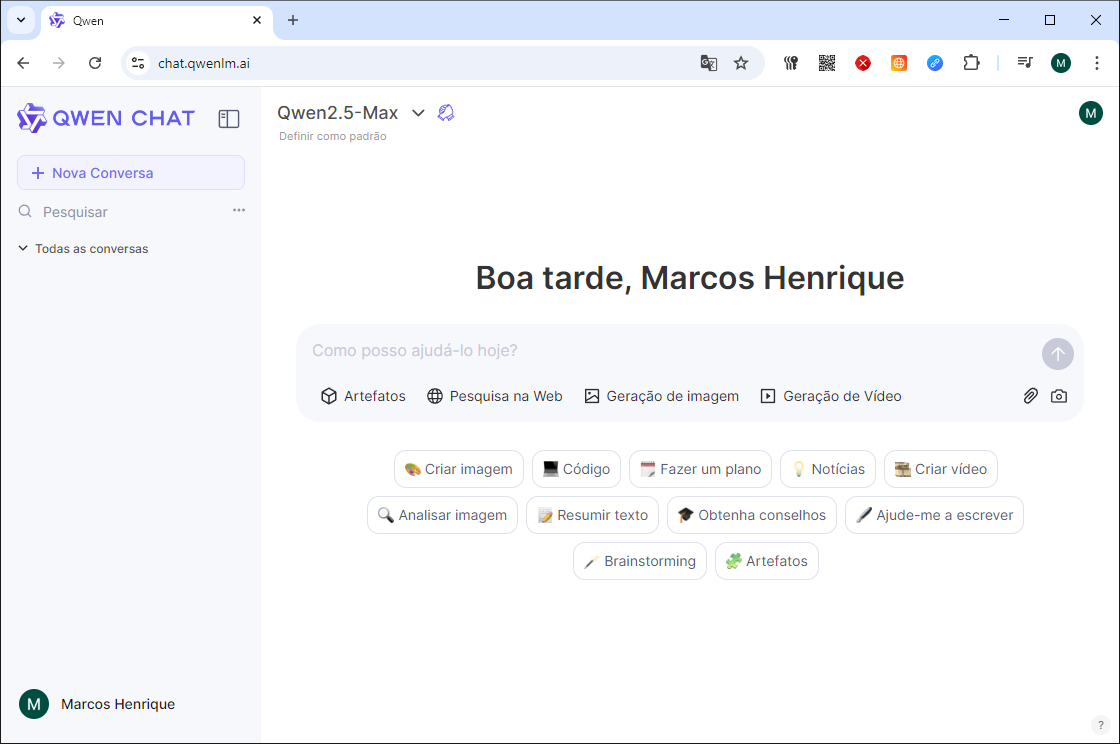Open the orange globe extension icon
The height and width of the screenshot is (744, 1120).
coord(899,63)
